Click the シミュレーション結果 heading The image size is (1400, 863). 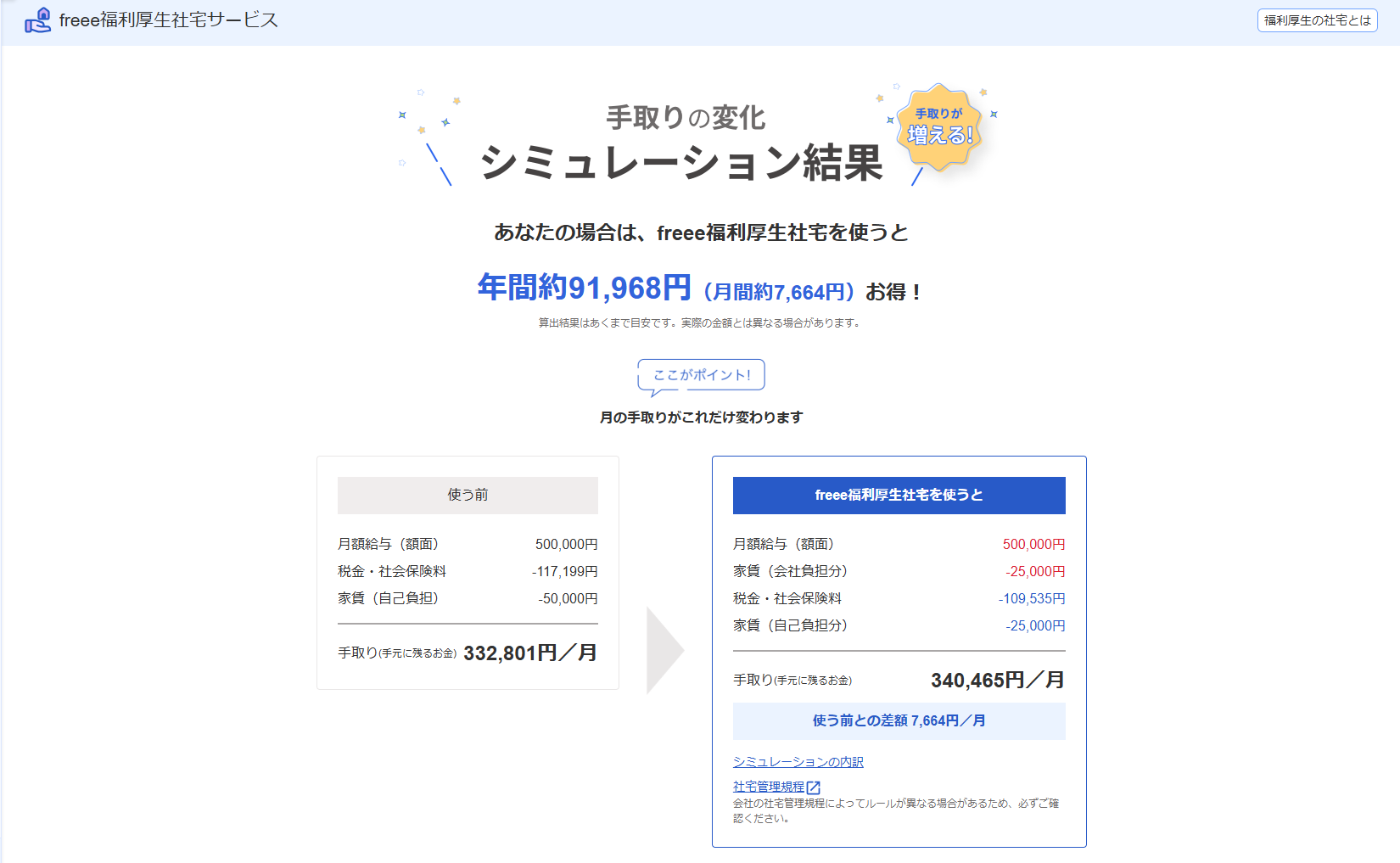681,163
